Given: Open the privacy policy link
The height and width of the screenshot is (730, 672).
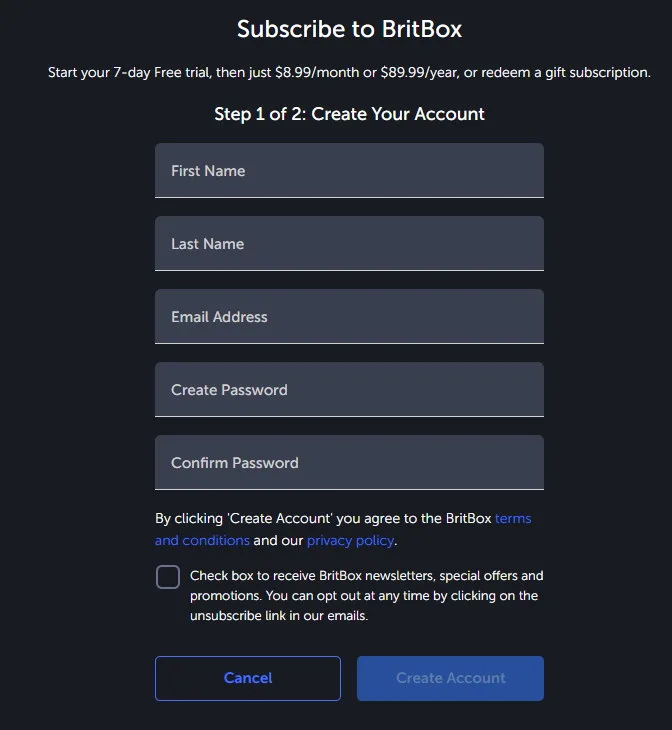Looking at the screenshot, I should [x=350, y=540].
